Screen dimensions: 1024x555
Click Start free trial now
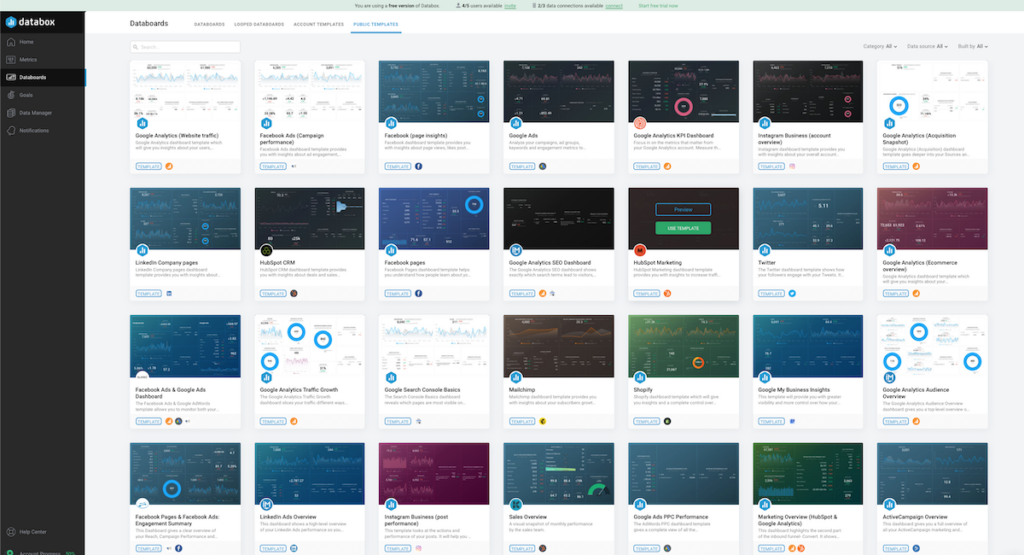658,6
